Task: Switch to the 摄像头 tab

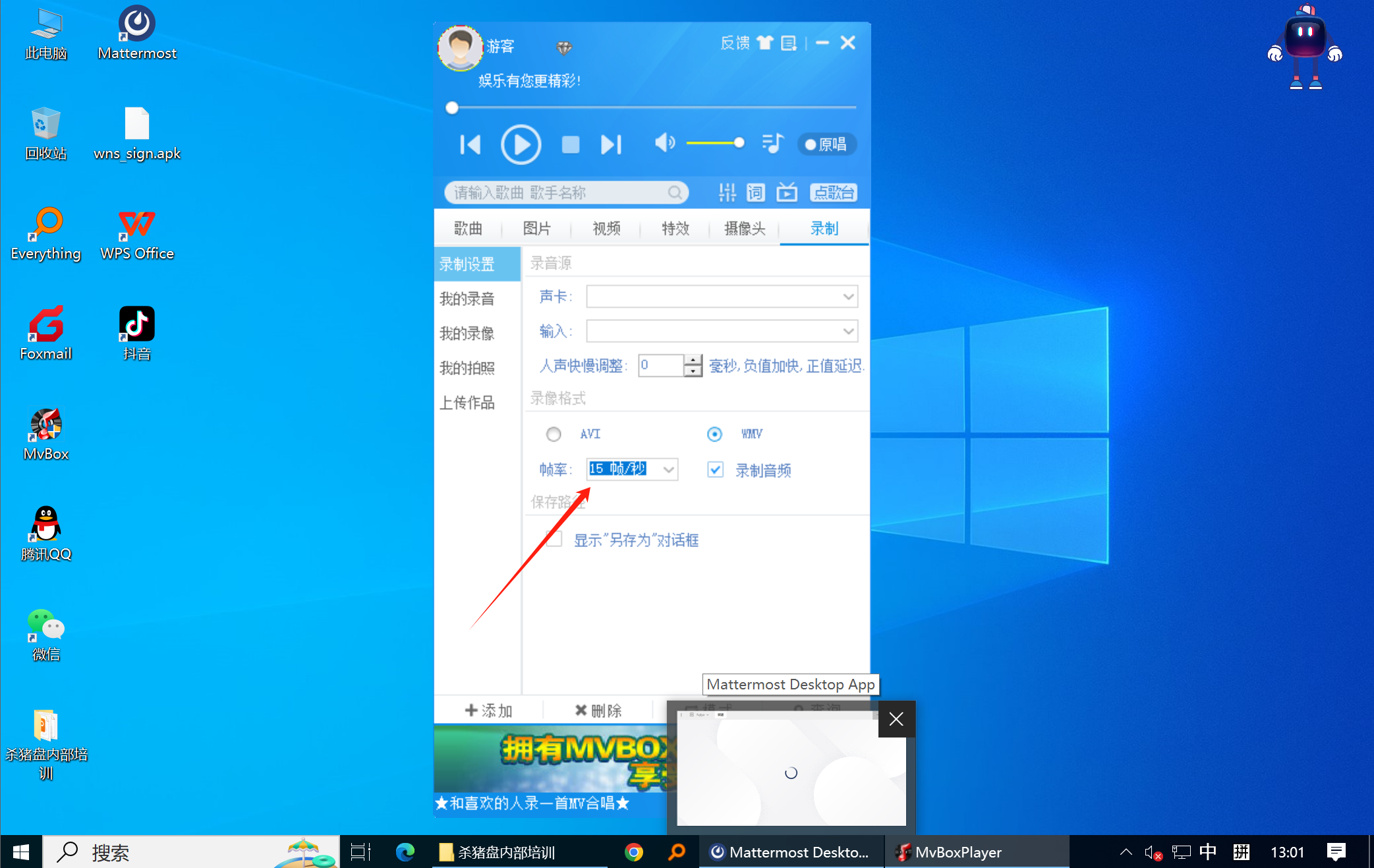Action: (745, 229)
